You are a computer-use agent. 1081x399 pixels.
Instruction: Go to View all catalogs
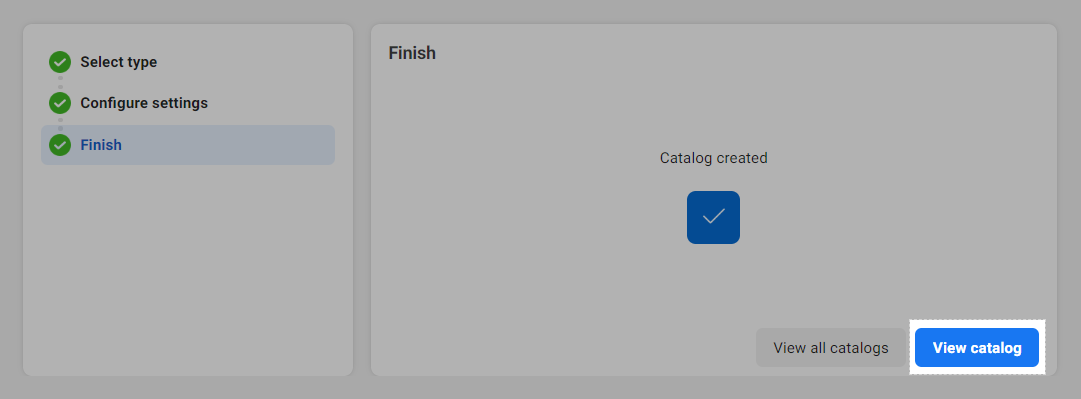pyautogui.click(x=831, y=347)
